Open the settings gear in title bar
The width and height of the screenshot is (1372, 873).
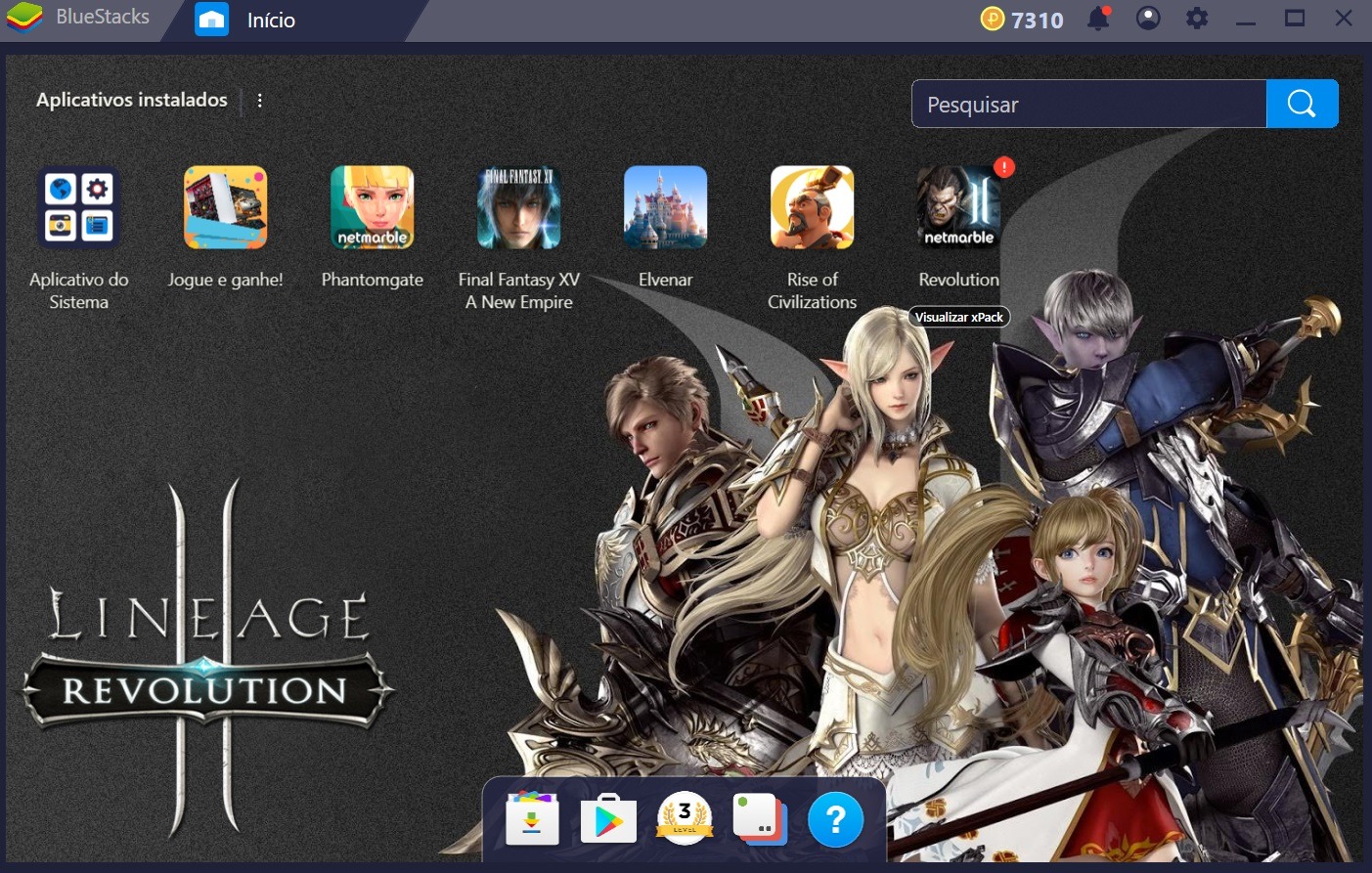[x=1197, y=19]
